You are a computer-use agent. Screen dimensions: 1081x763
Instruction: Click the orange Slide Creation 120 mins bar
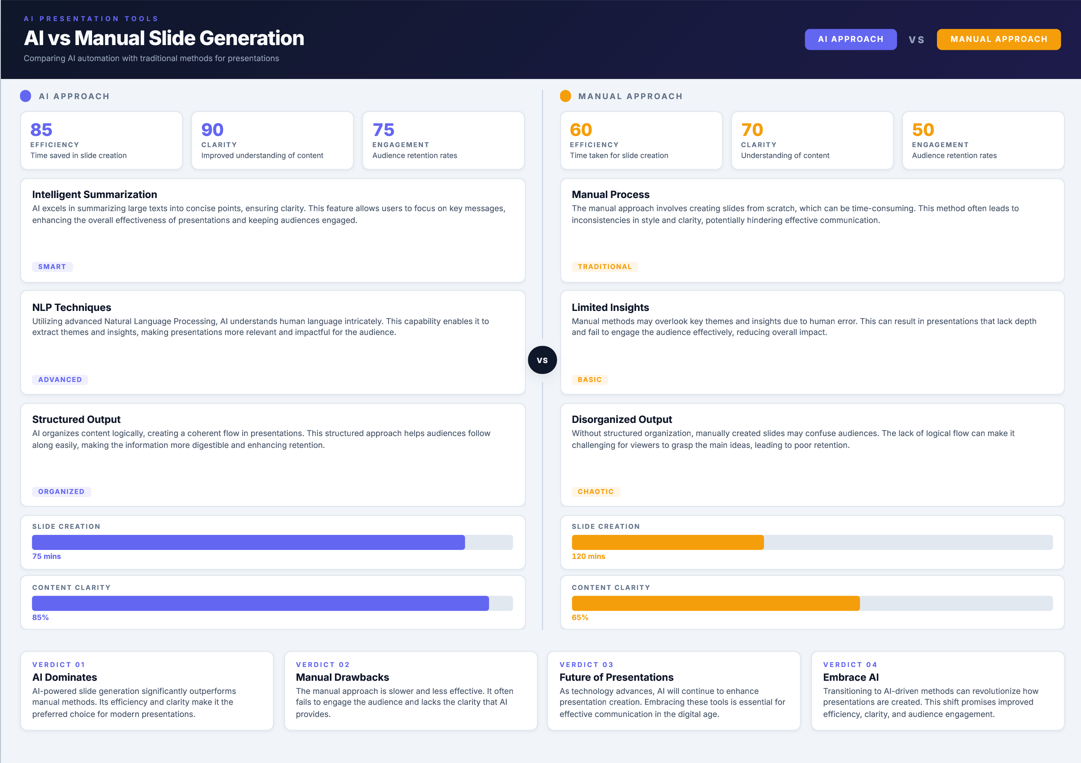[667, 542]
